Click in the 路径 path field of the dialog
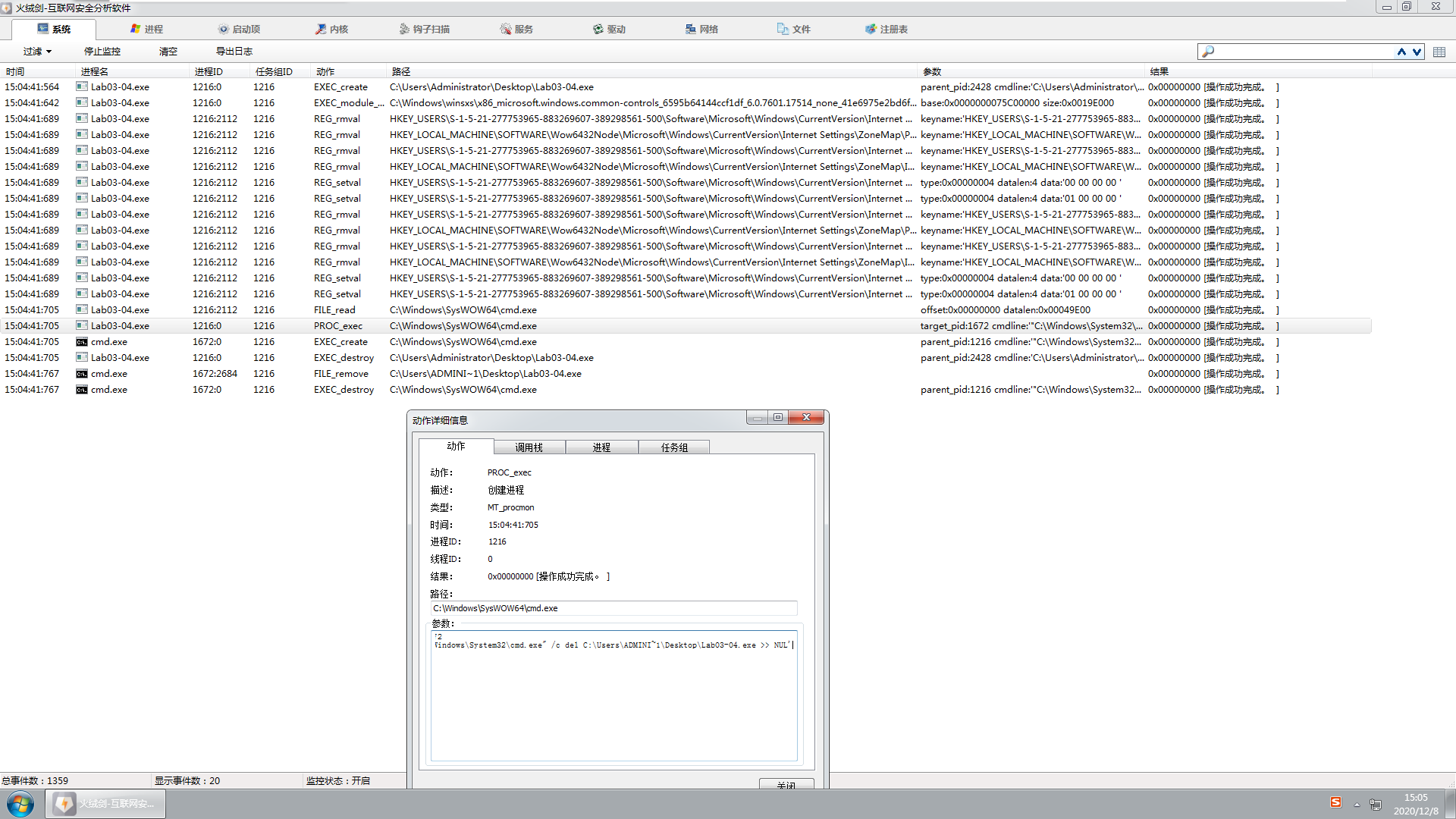This screenshot has width=1456, height=819. (613, 608)
